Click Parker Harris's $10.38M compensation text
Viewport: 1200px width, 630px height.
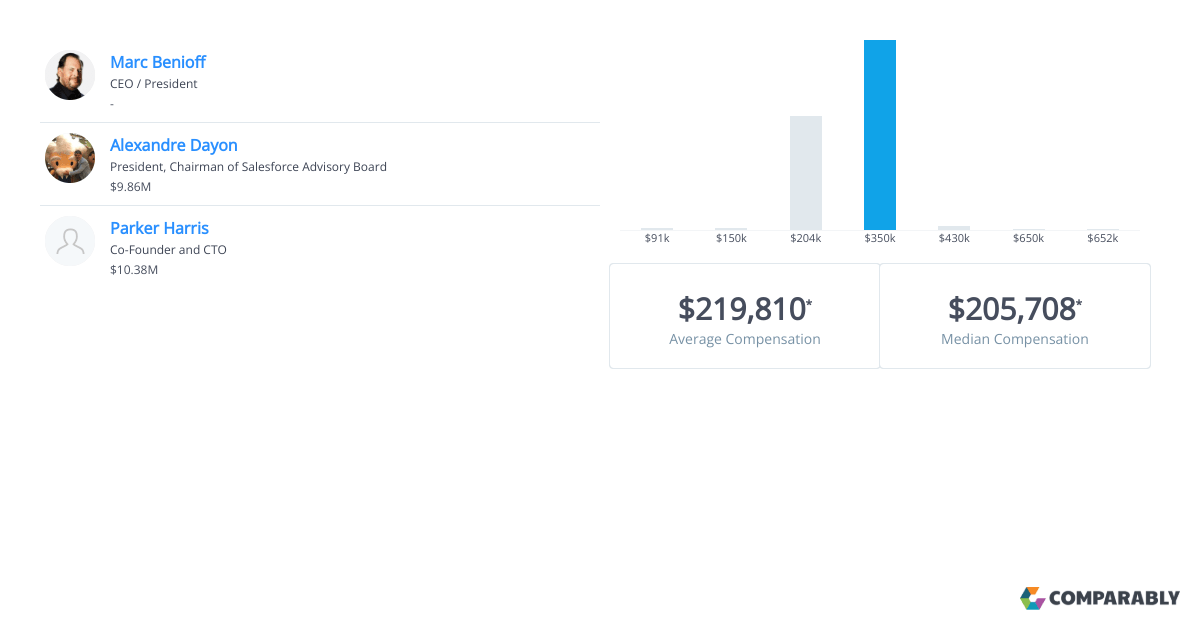pos(134,270)
